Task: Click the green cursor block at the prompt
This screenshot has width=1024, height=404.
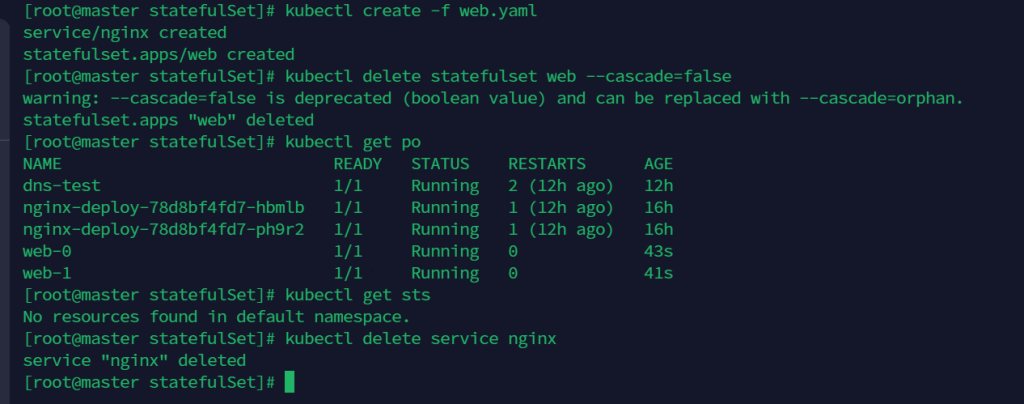Action: [290, 382]
